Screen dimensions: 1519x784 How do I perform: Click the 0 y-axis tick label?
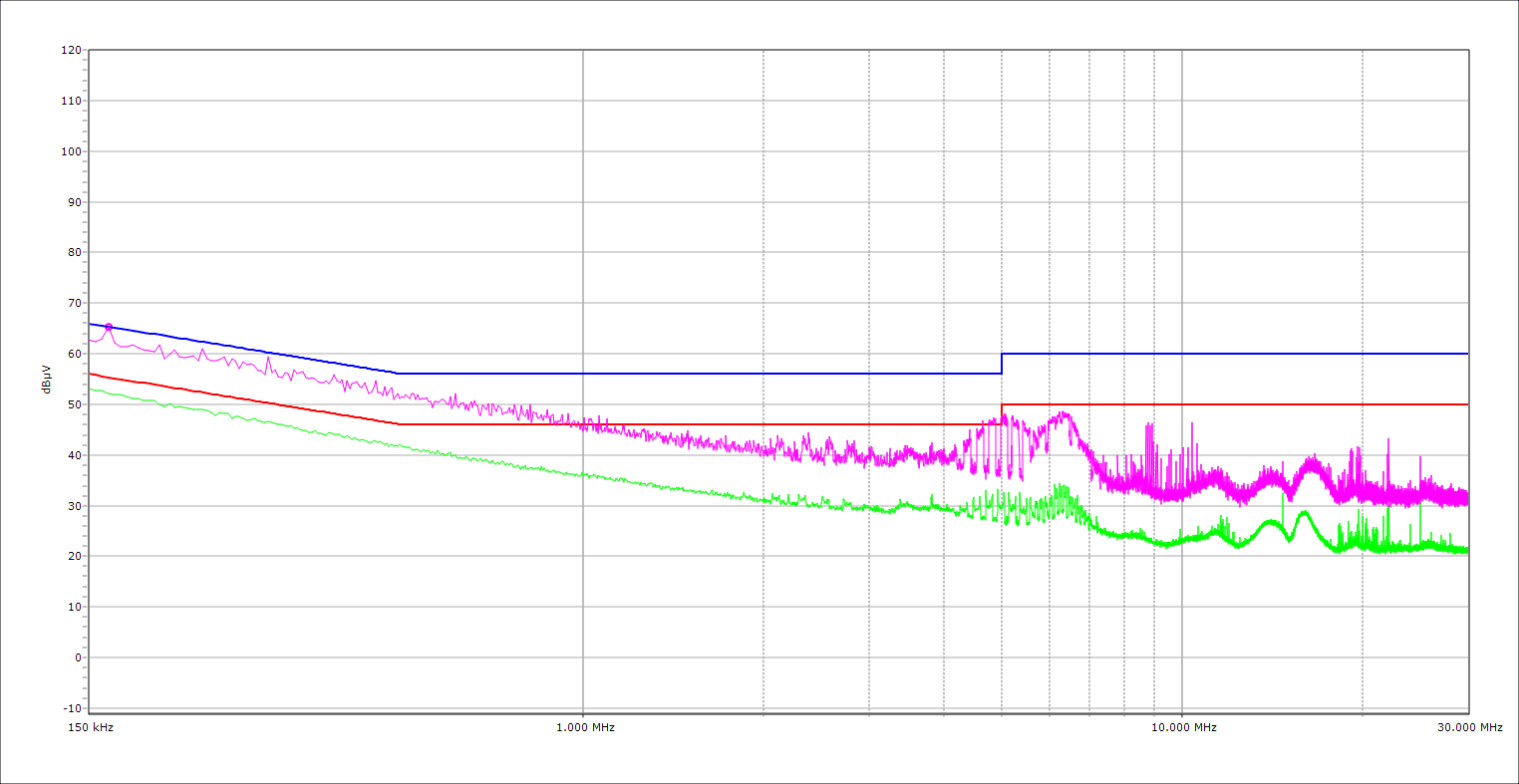[77, 657]
